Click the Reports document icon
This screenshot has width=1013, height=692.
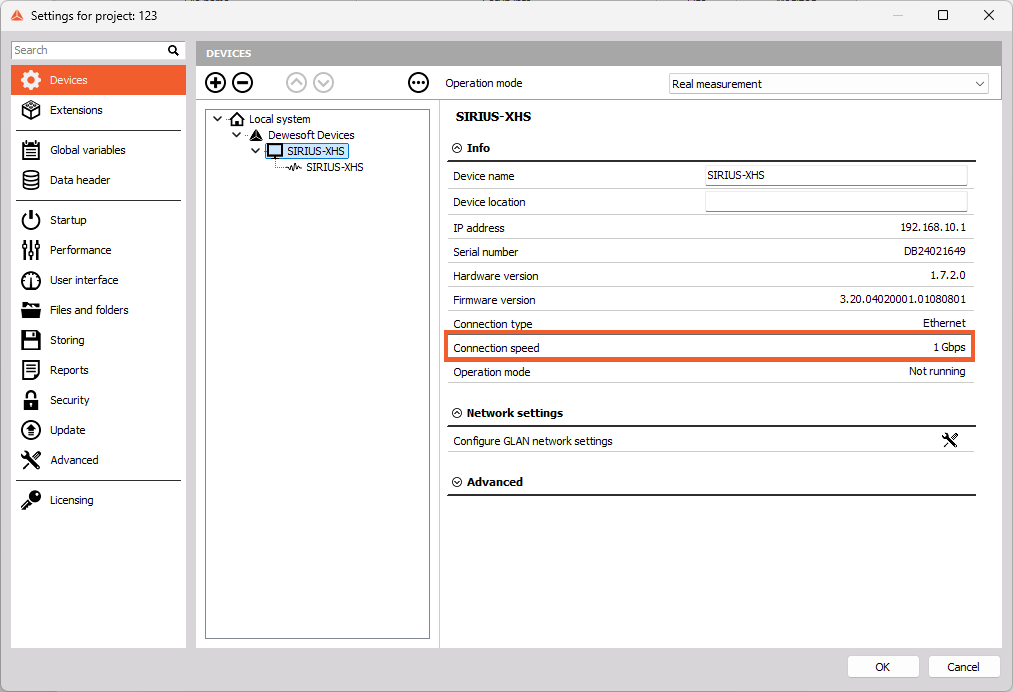30,370
